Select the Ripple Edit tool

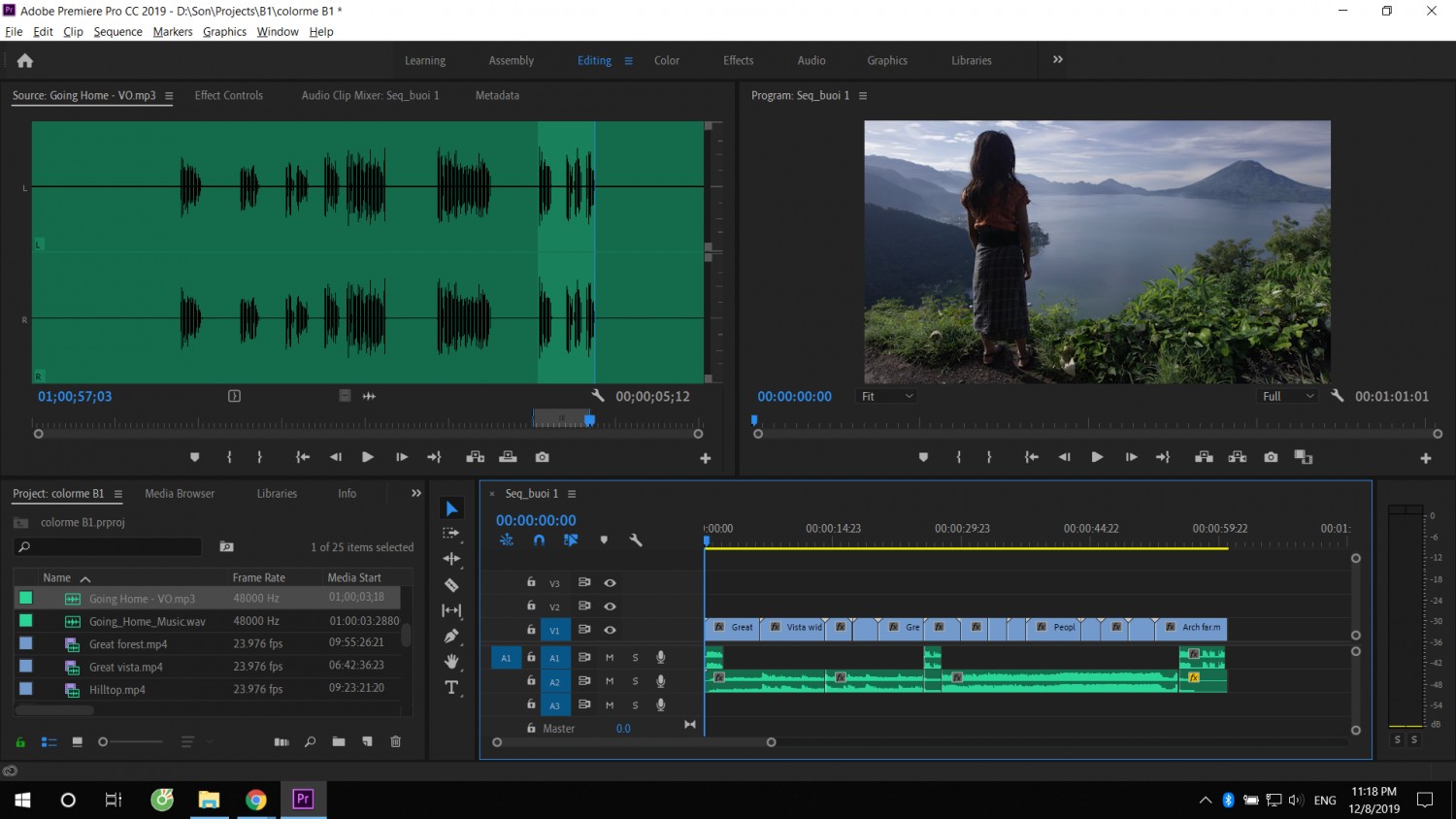point(451,559)
